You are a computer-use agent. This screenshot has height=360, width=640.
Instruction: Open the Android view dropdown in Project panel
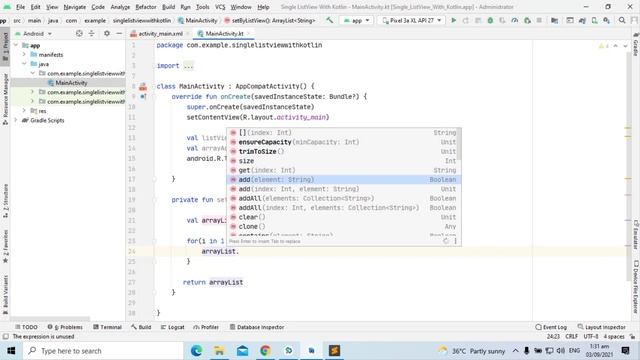click(33, 33)
